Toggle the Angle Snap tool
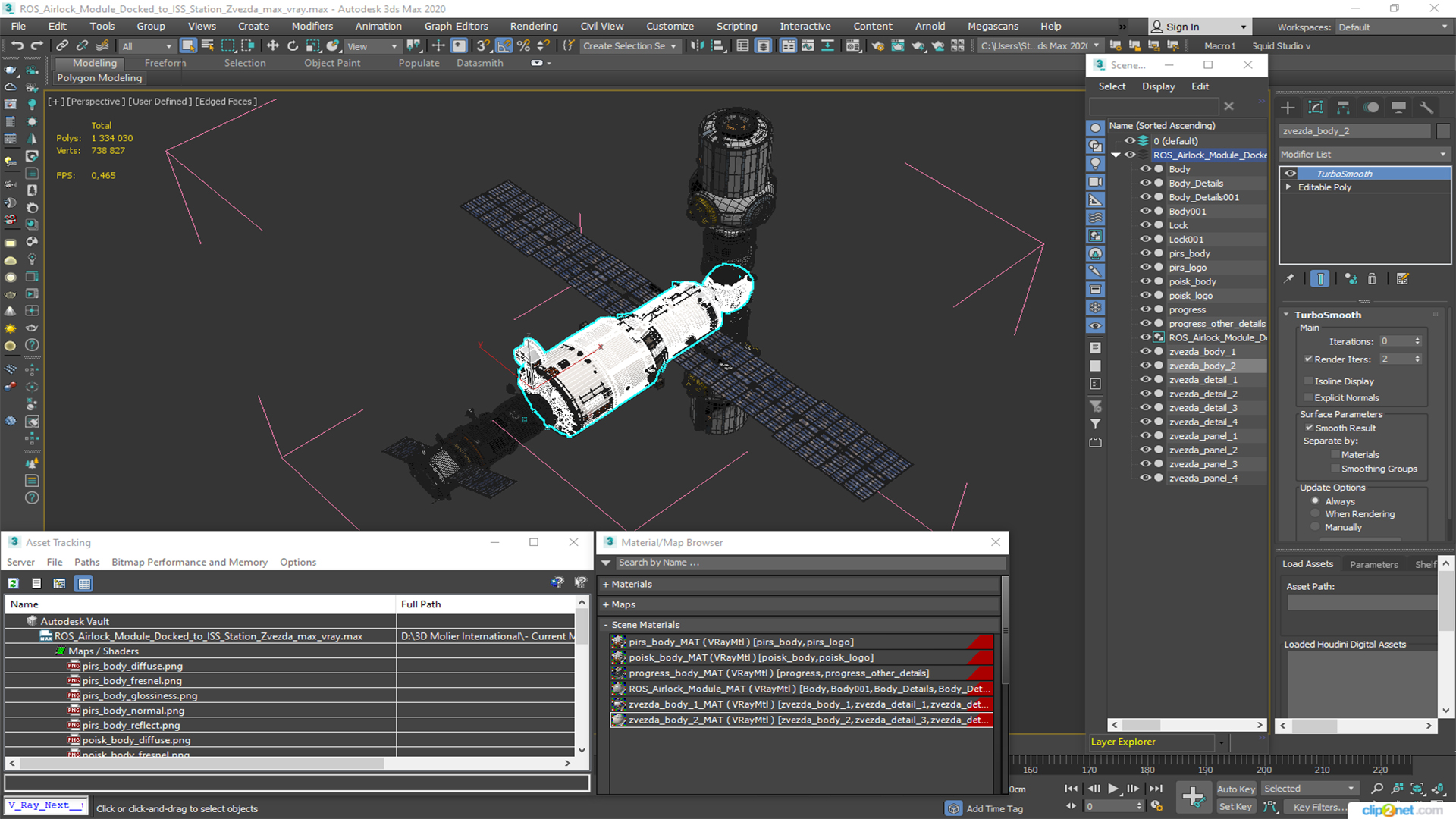The height and width of the screenshot is (819, 1456). pos(504,45)
